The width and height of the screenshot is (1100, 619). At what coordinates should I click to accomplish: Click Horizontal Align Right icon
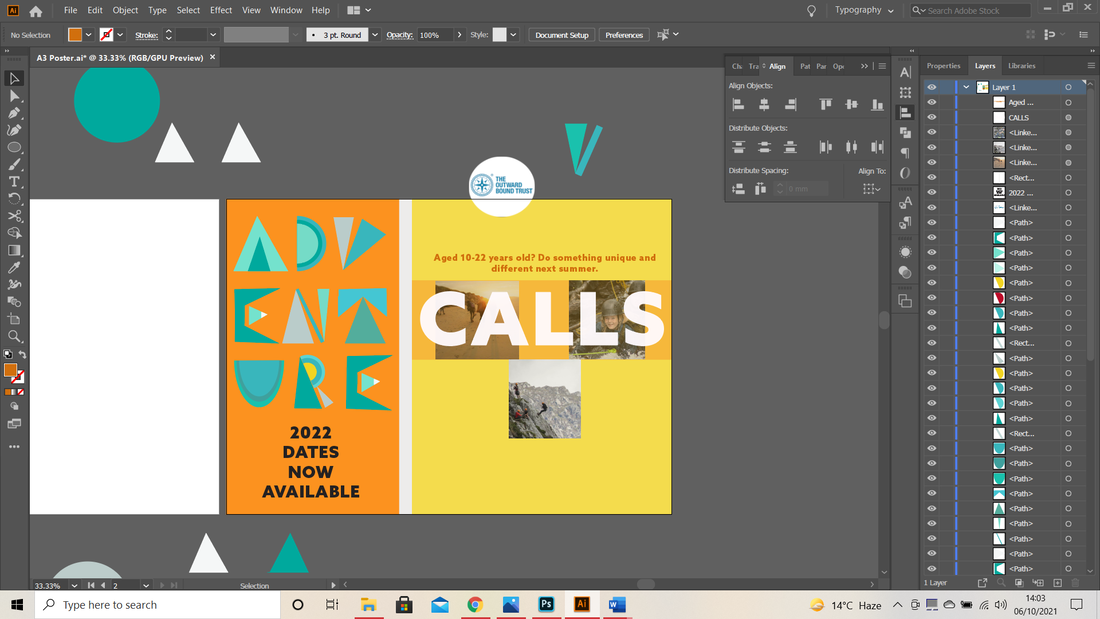pyautogui.click(x=791, y=105)
